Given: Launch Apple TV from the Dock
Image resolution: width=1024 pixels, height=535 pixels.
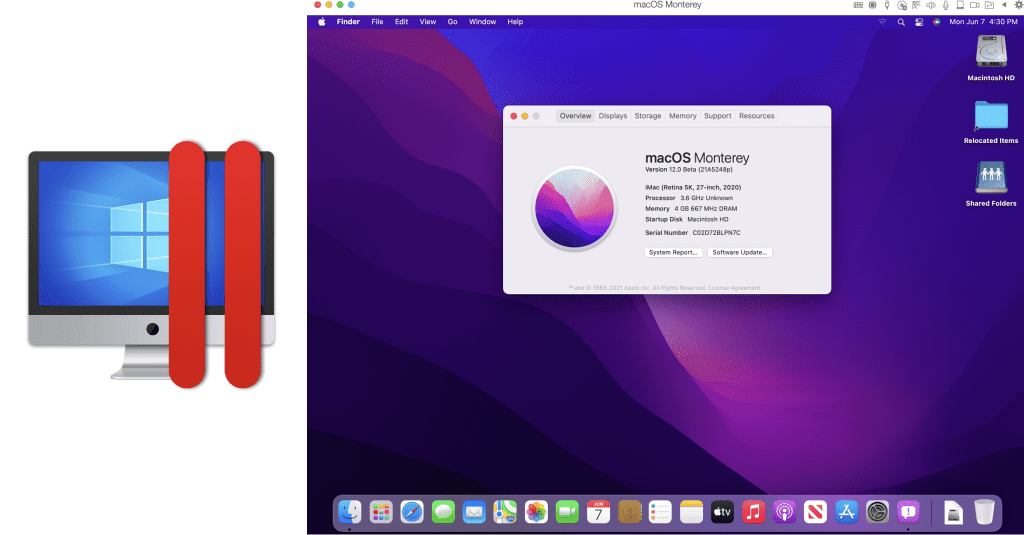Looking at the screenshot, I should pos(722,512).
